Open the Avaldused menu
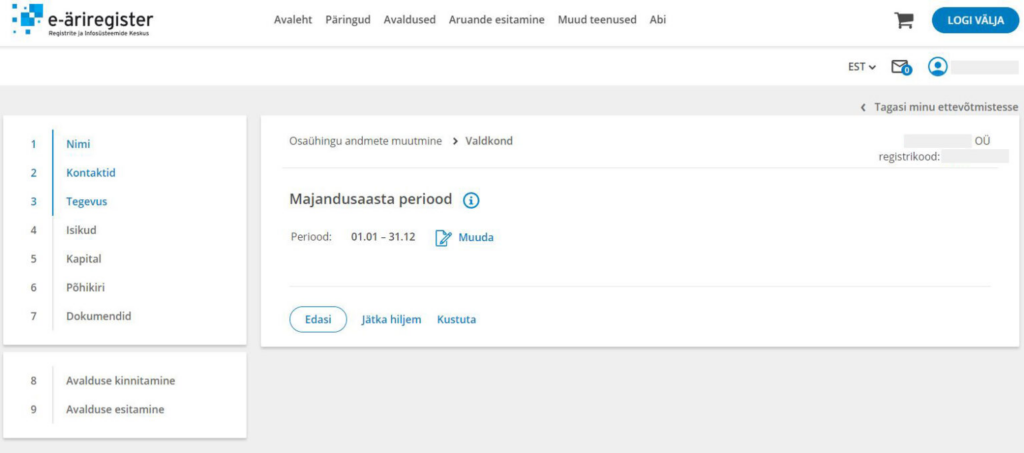This screenshot has width=1024, height=453. point(409,20)
